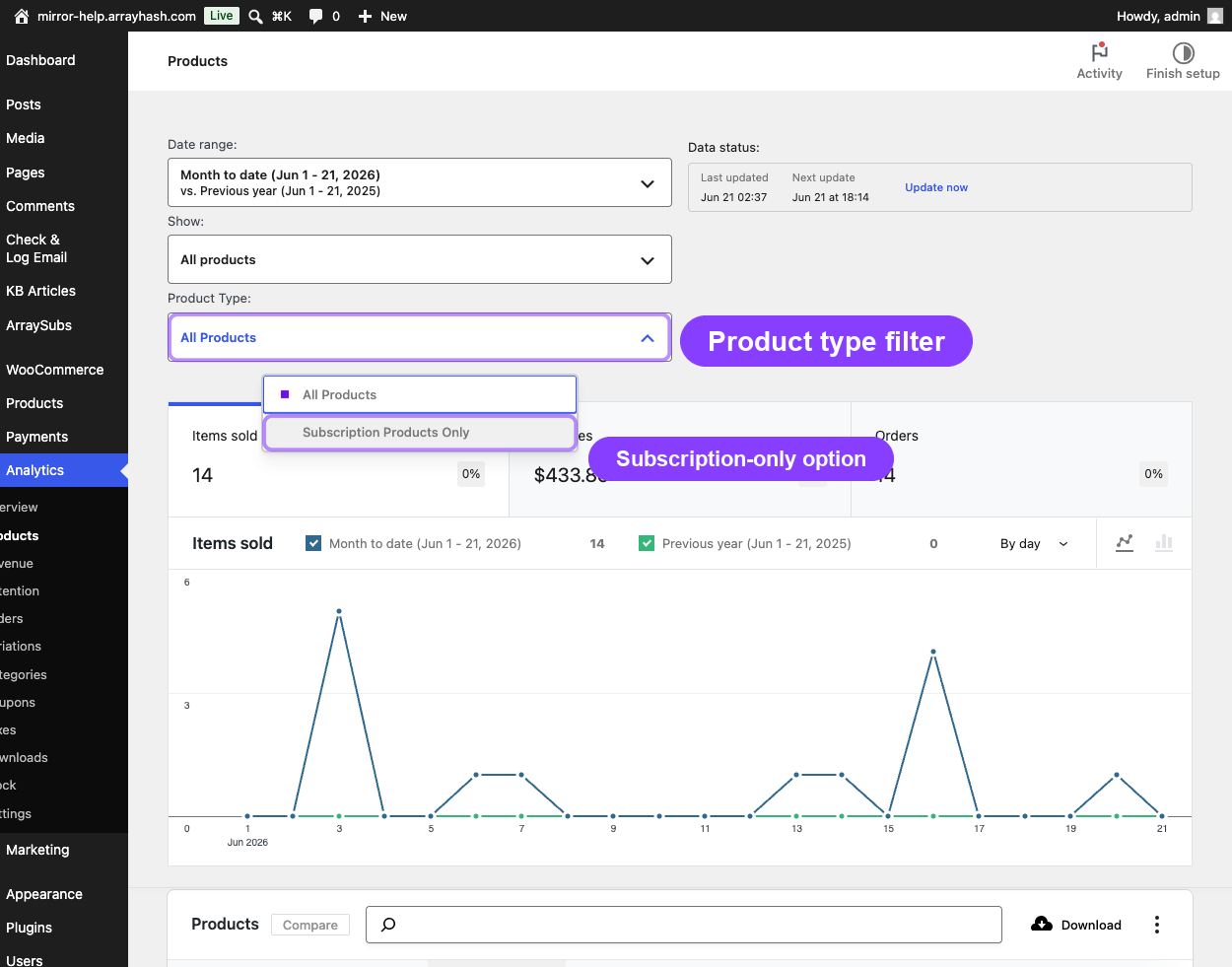Select All Products option in list

tap(420, 394)
